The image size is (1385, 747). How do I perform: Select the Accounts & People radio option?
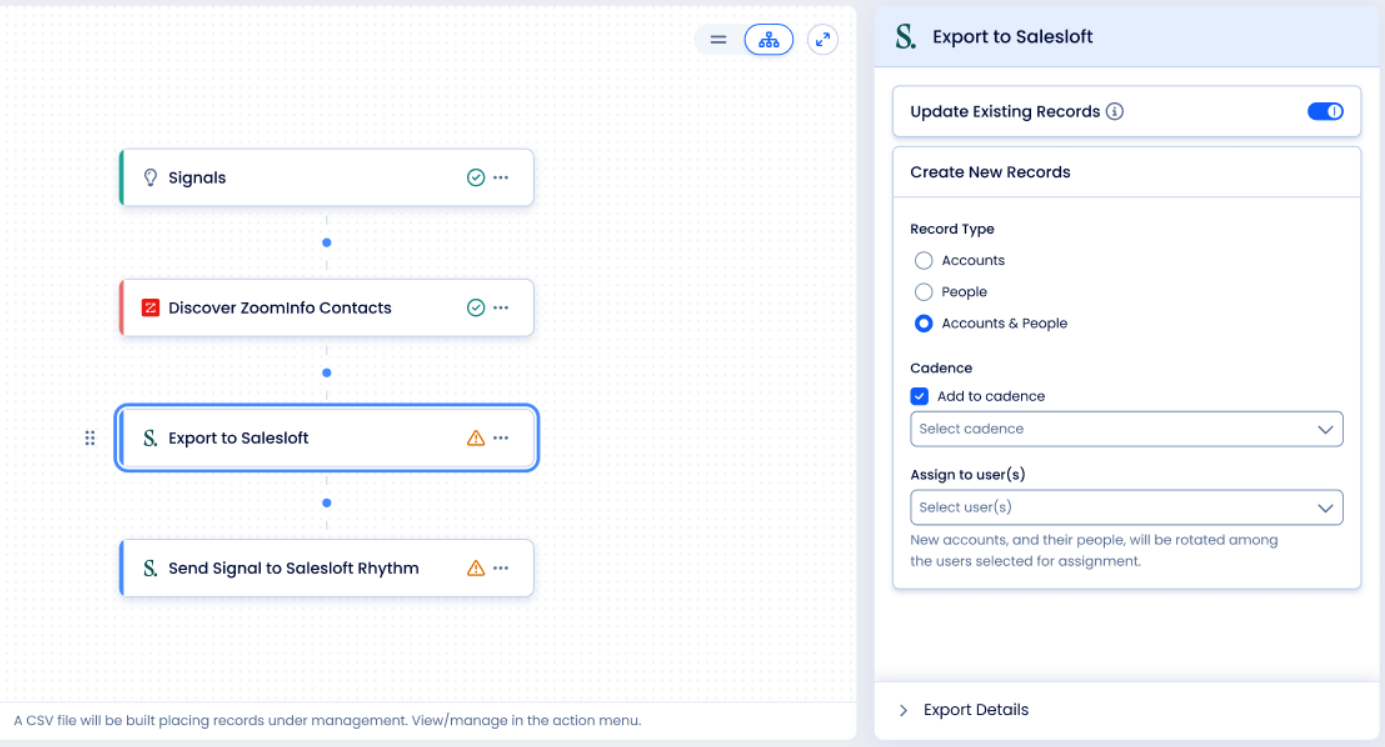(x=924, y=323)
